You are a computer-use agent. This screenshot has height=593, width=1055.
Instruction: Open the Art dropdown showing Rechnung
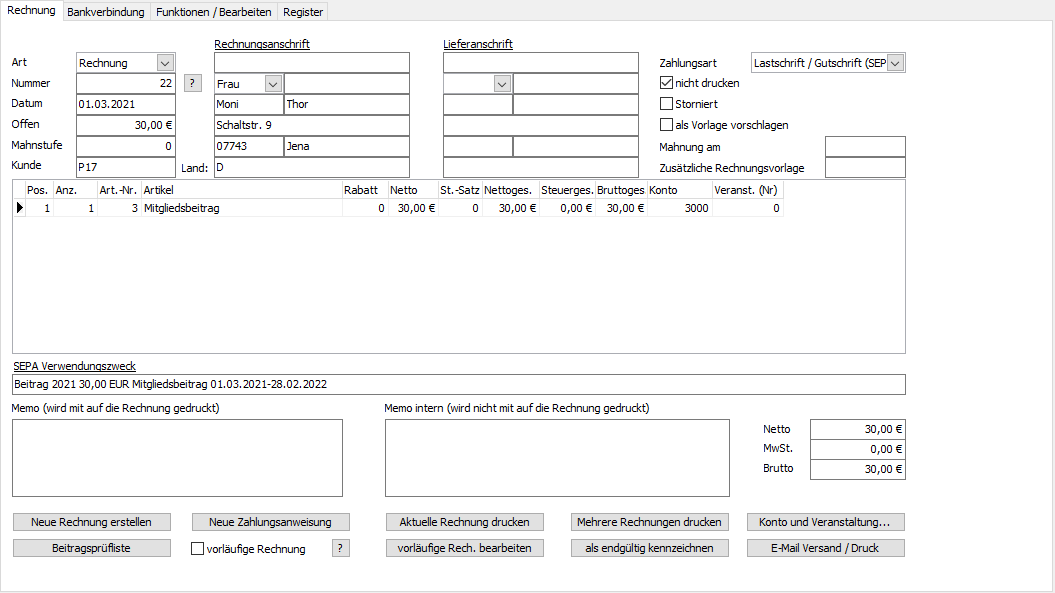click(165, 63)
